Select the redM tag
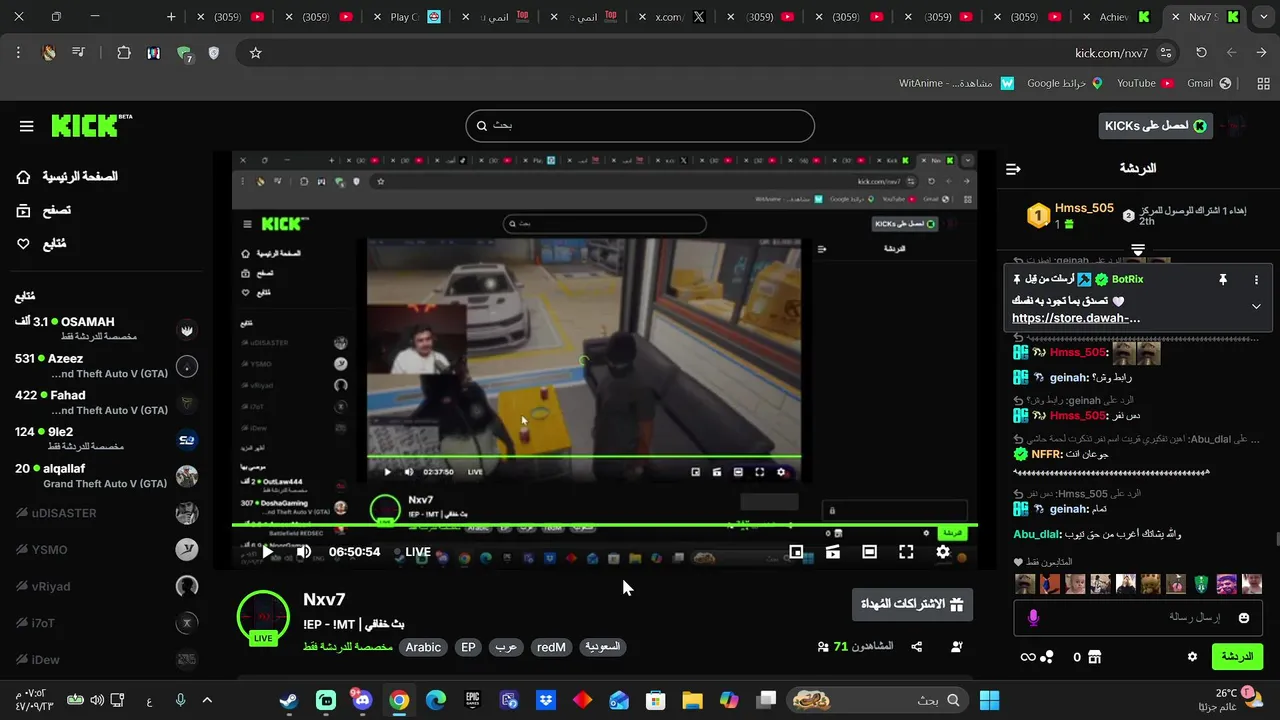Screen dimensions: 1280x720 click(x=551, y=648)
